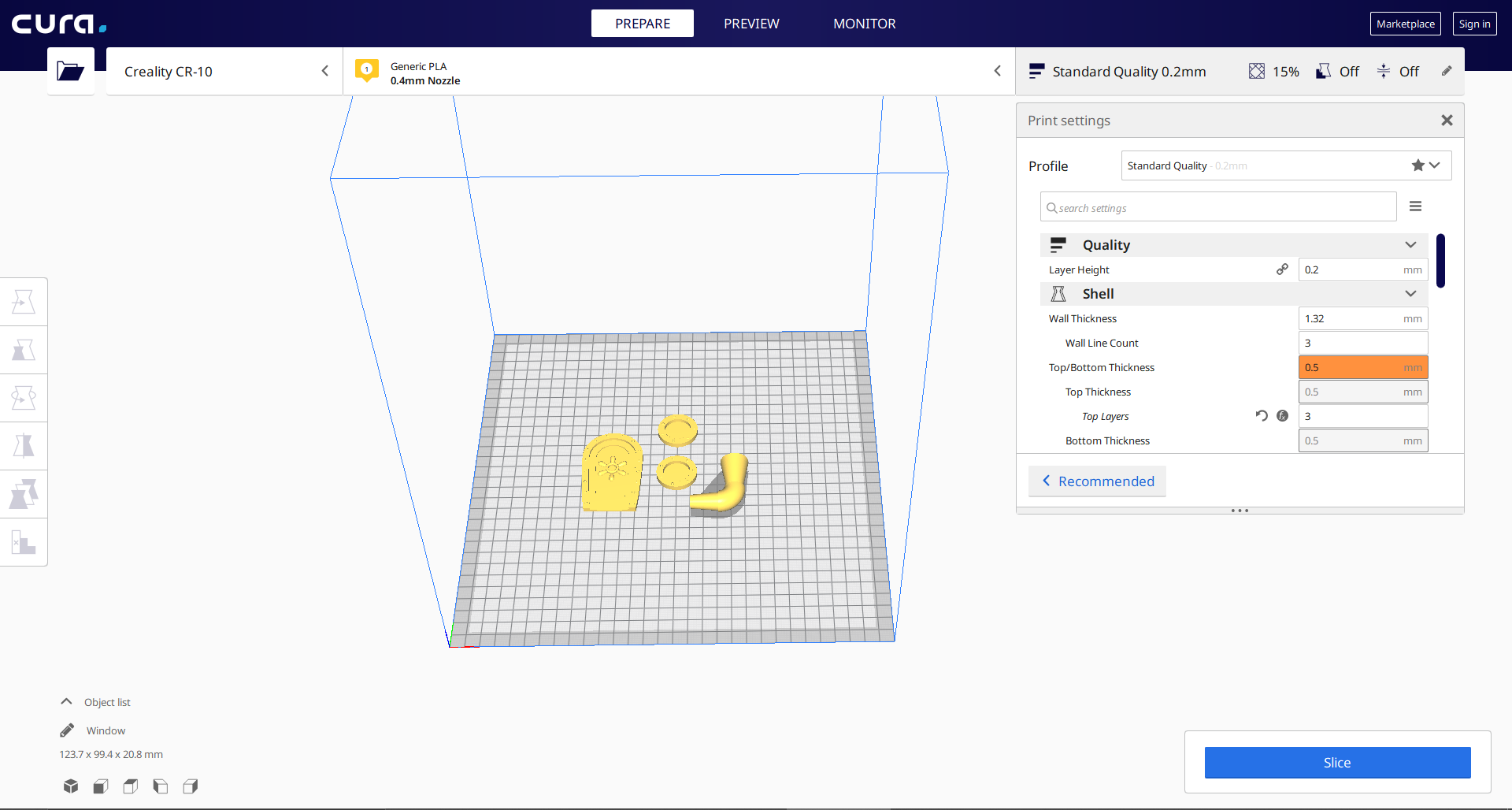Click the 123.7 x 99.4 x 20.8 mm dimensions
This screenshot has height=810, width=1512.
(111, 754)
